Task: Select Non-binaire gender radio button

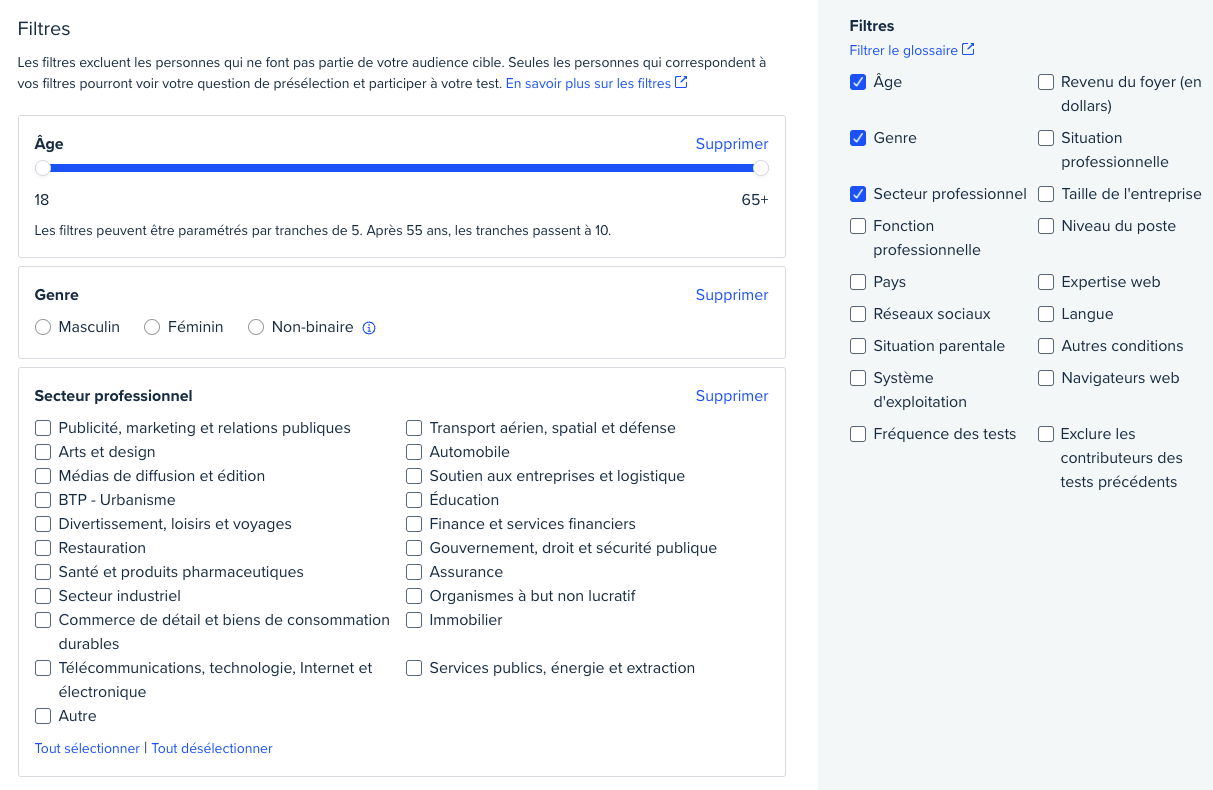Action: [x=256, y=327]
